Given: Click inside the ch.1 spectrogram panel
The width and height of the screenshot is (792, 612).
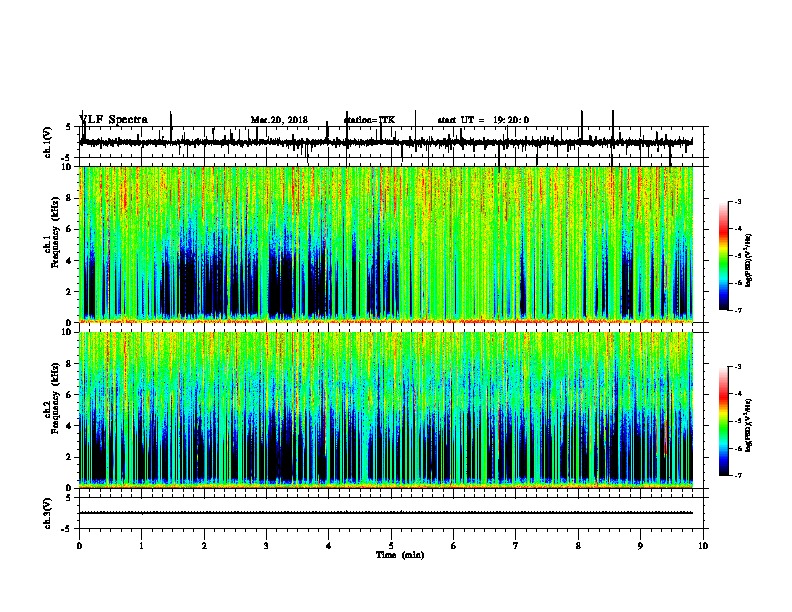Looking at the screenshot, I should (386, 244).
